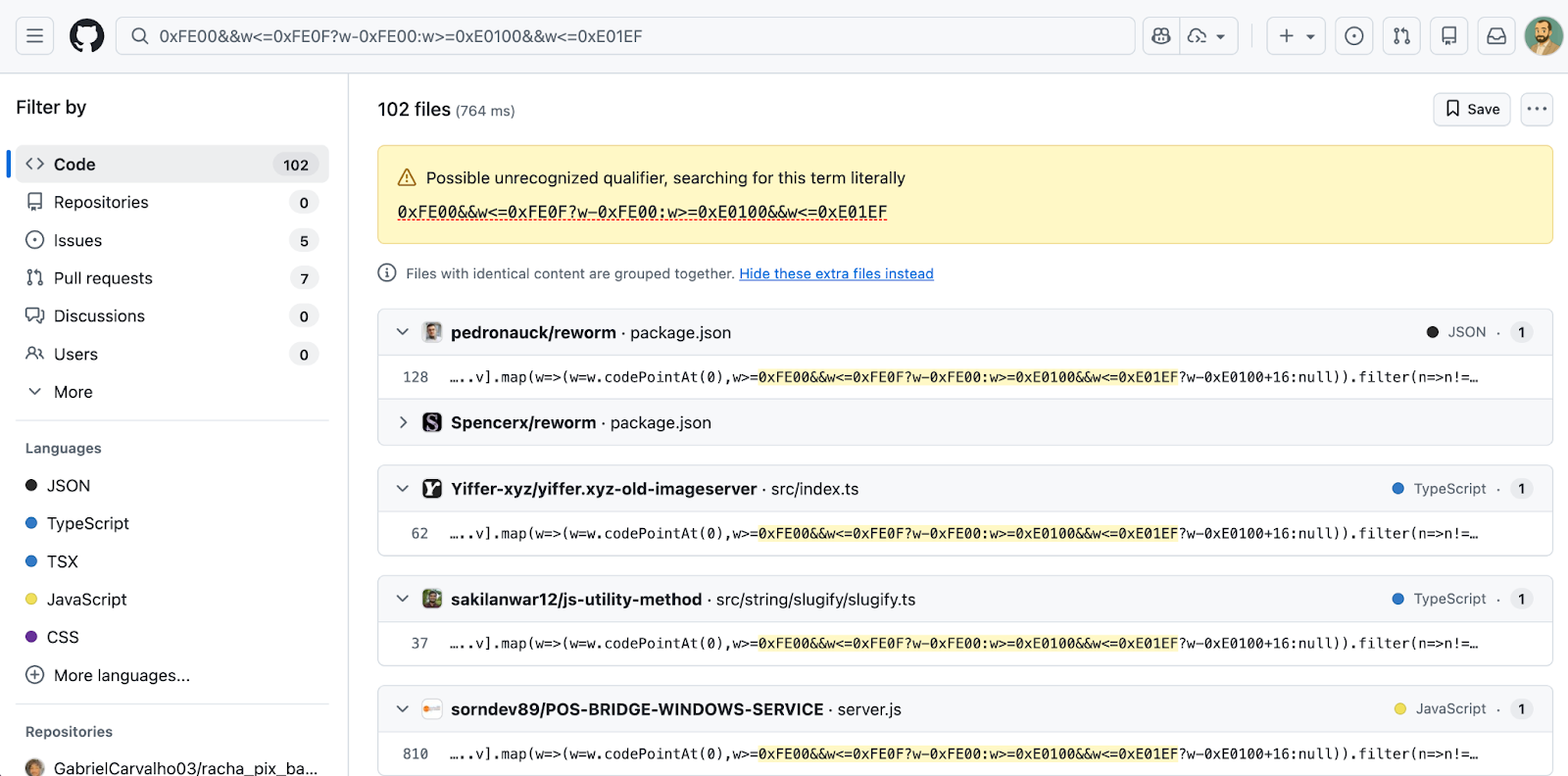Click the warning triangle icon
1568x776 pixels.
(407, 177)
